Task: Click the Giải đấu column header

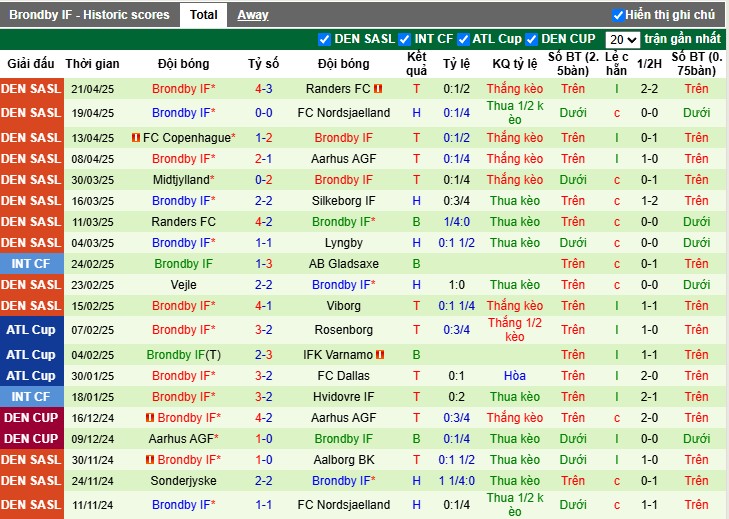Action: click(x=31, y=64)
